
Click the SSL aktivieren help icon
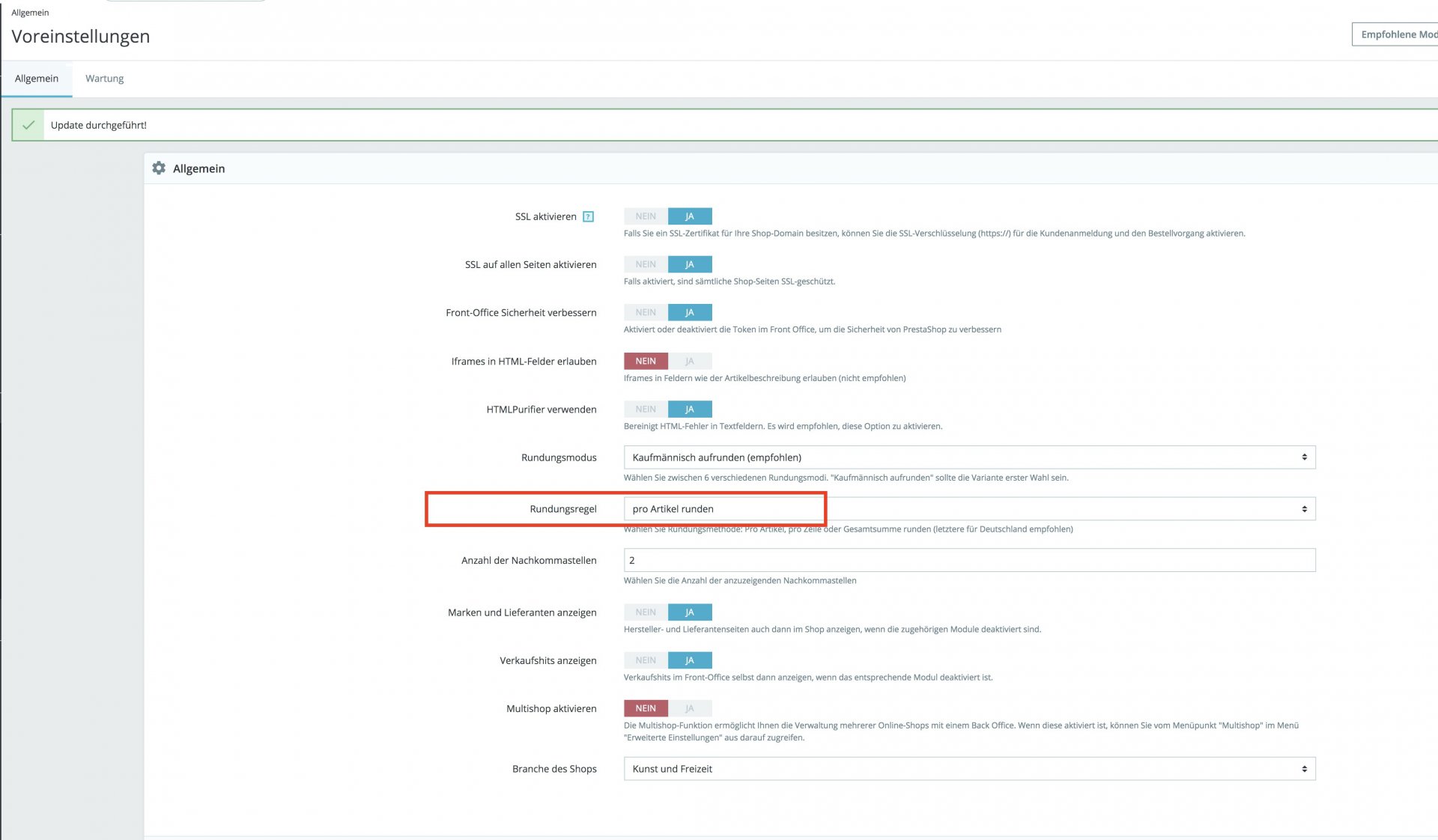click(588, 217)
